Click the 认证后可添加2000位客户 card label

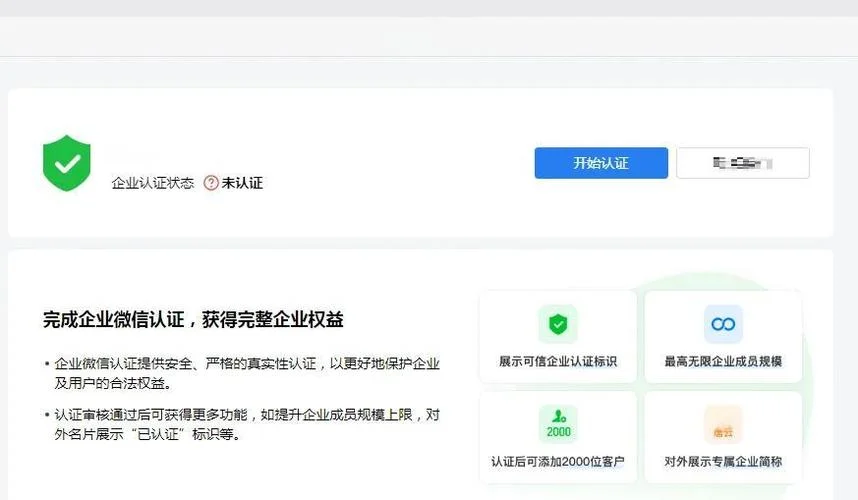pyautogui.click(x=558, y=462)
